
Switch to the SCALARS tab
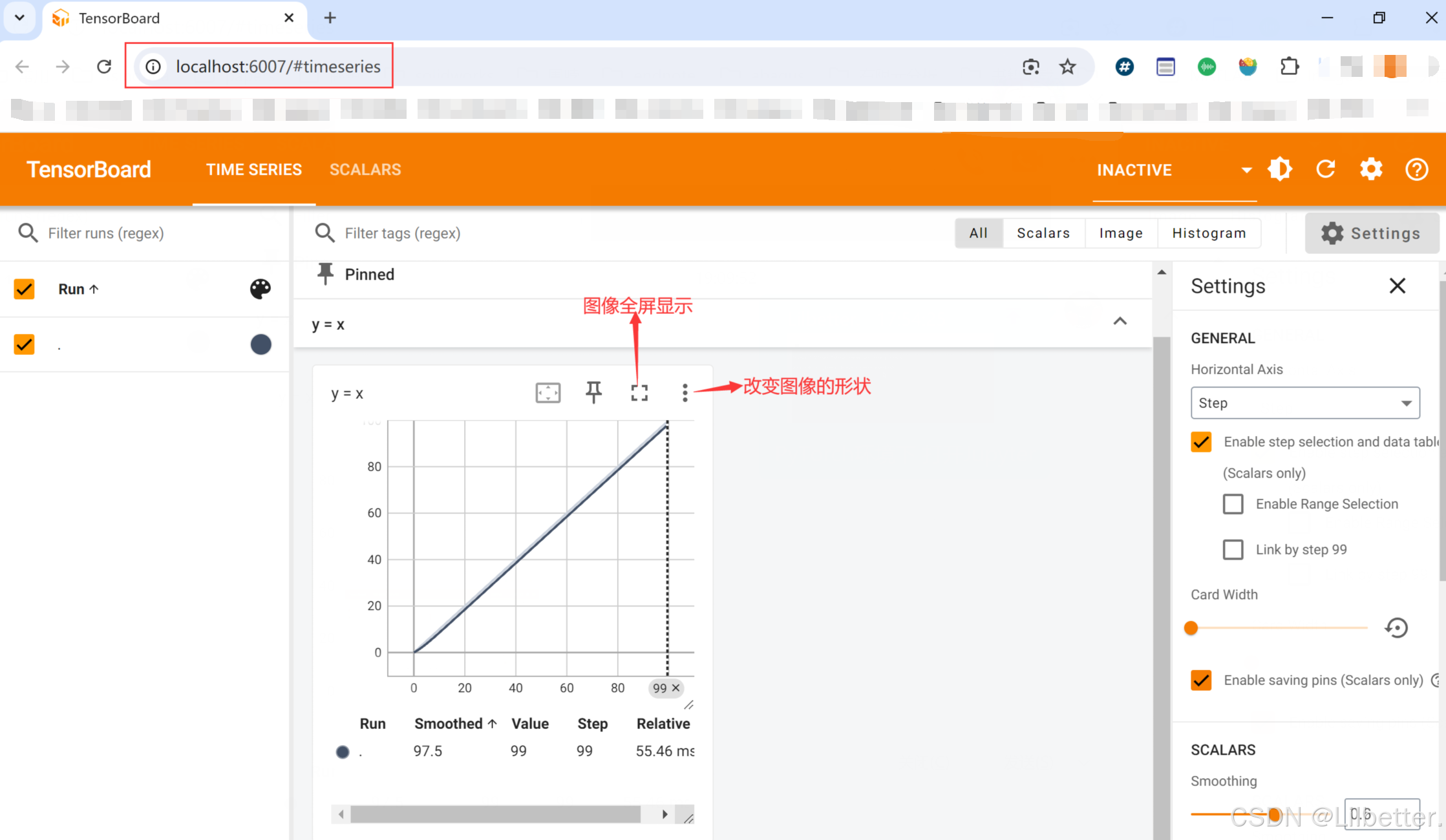365,169
